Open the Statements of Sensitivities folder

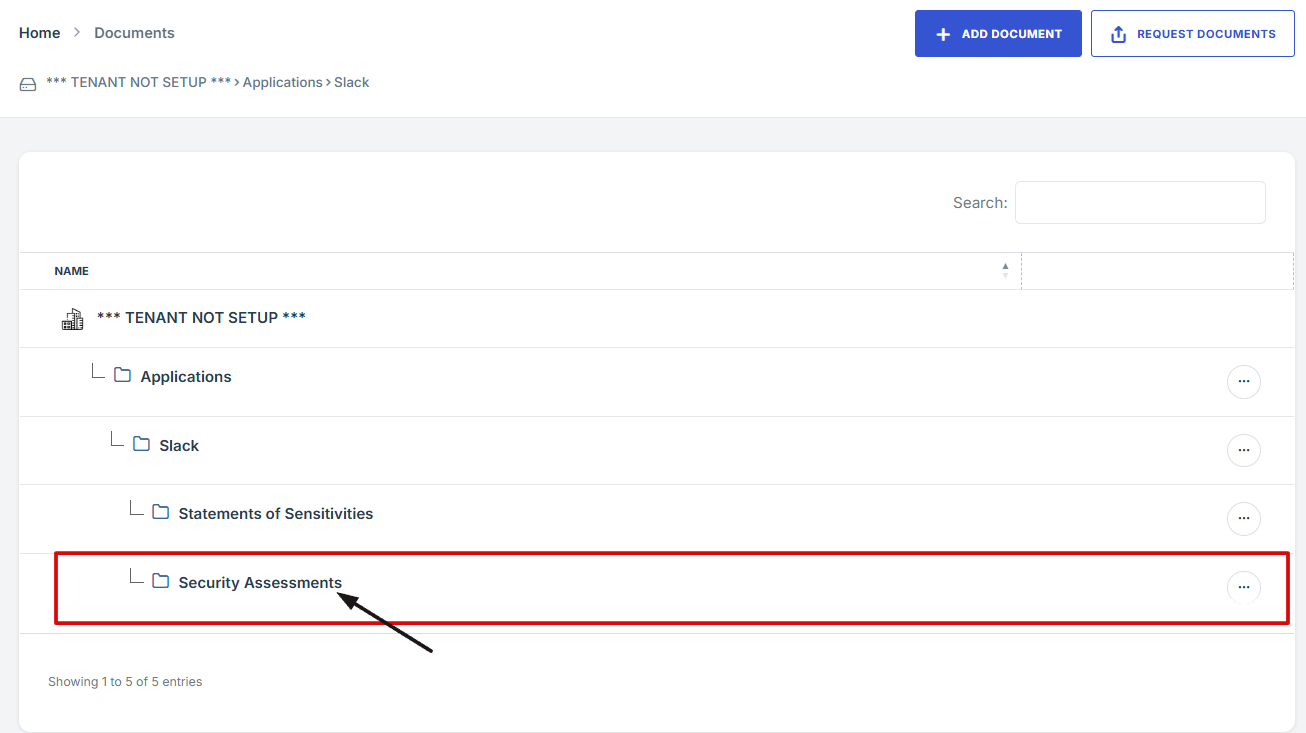click(x=275, y=514)
